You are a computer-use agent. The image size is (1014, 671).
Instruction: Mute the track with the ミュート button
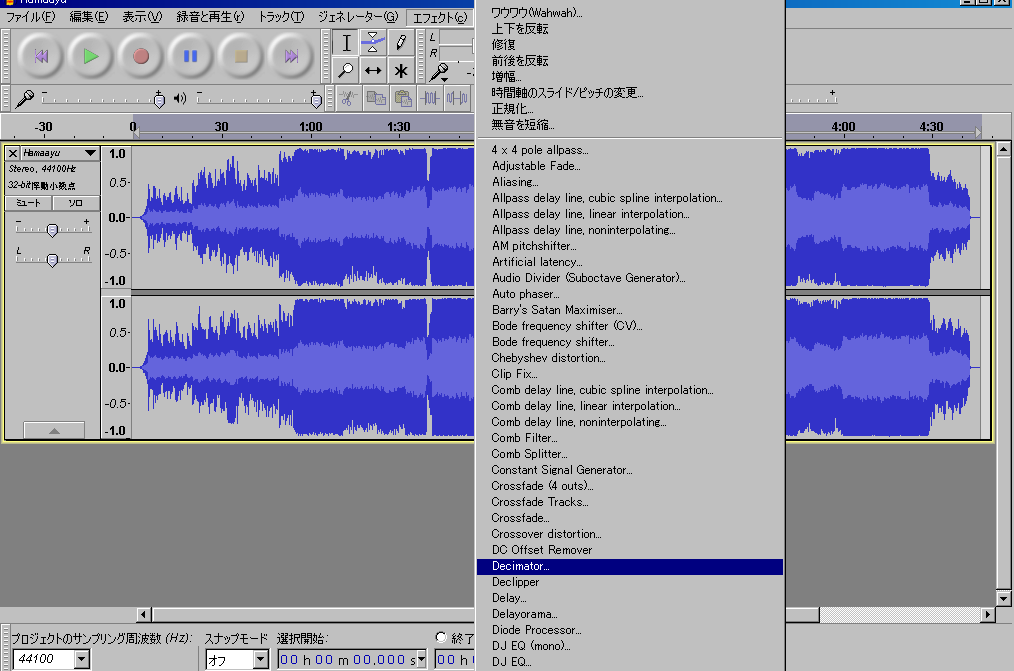point(28,203)
